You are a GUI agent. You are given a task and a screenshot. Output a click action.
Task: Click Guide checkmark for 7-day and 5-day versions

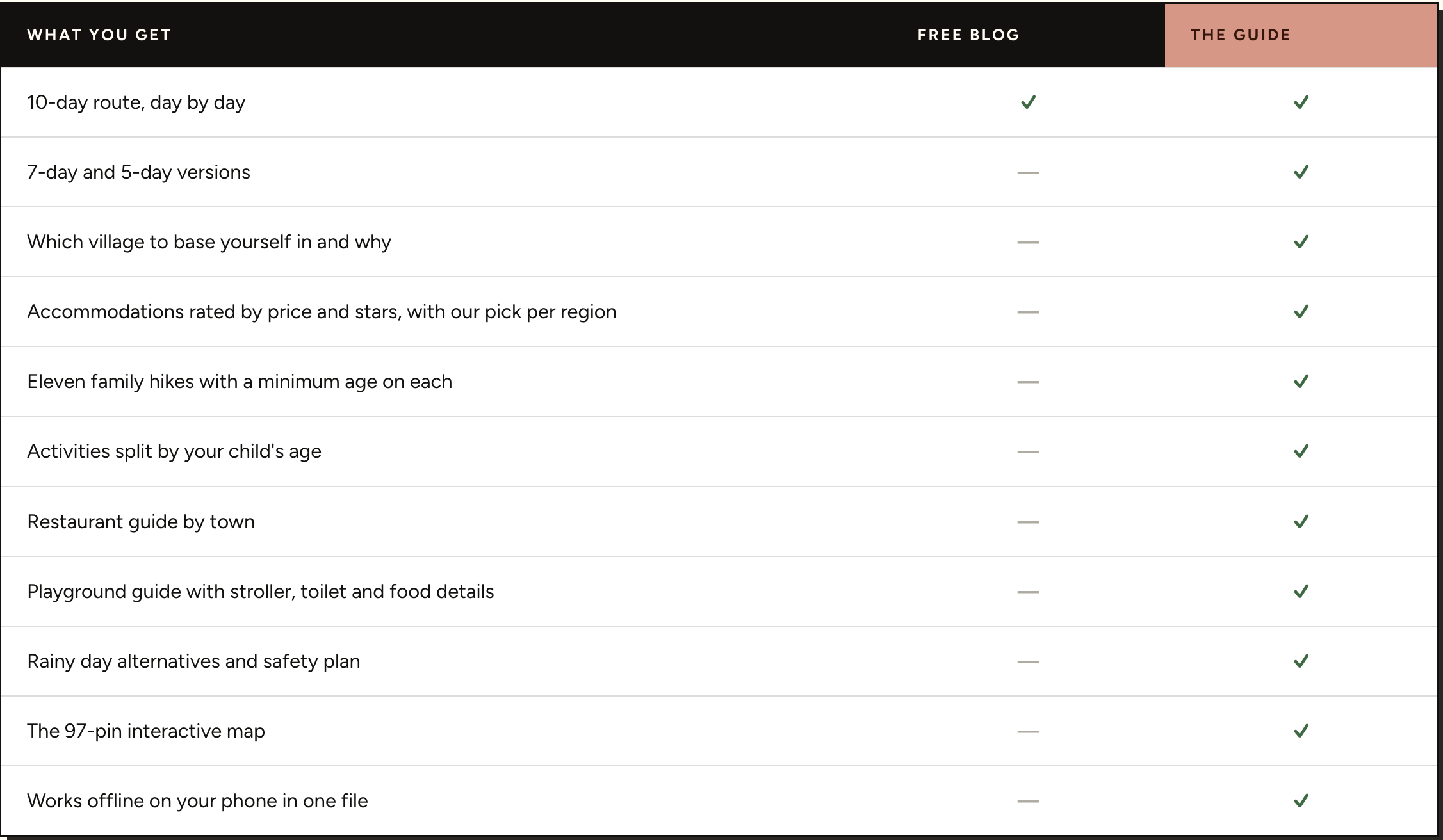[x=1301, y=172]
